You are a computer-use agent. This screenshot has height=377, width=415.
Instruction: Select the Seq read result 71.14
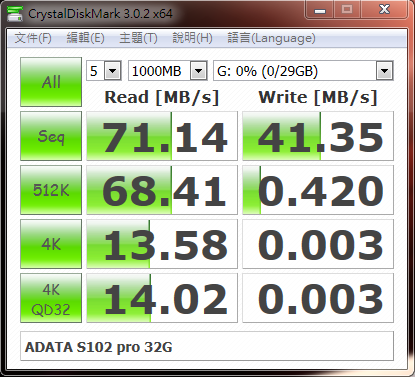coord(162,136)
